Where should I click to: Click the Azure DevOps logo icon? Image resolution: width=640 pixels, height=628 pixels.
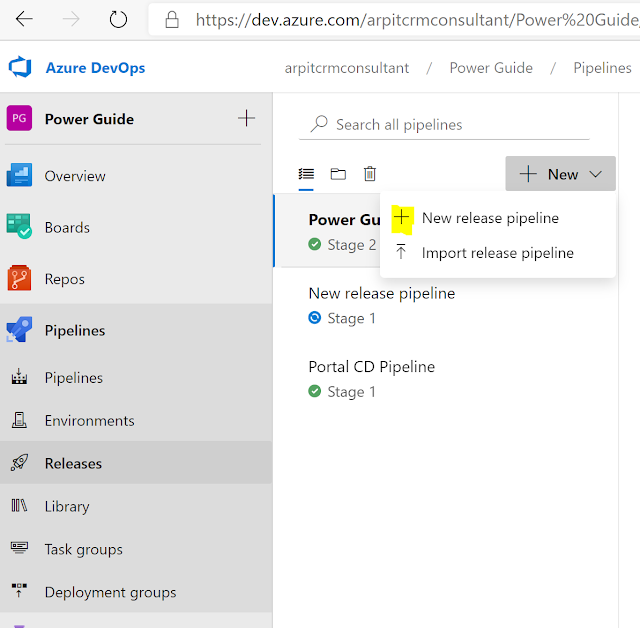click(20, 67)
